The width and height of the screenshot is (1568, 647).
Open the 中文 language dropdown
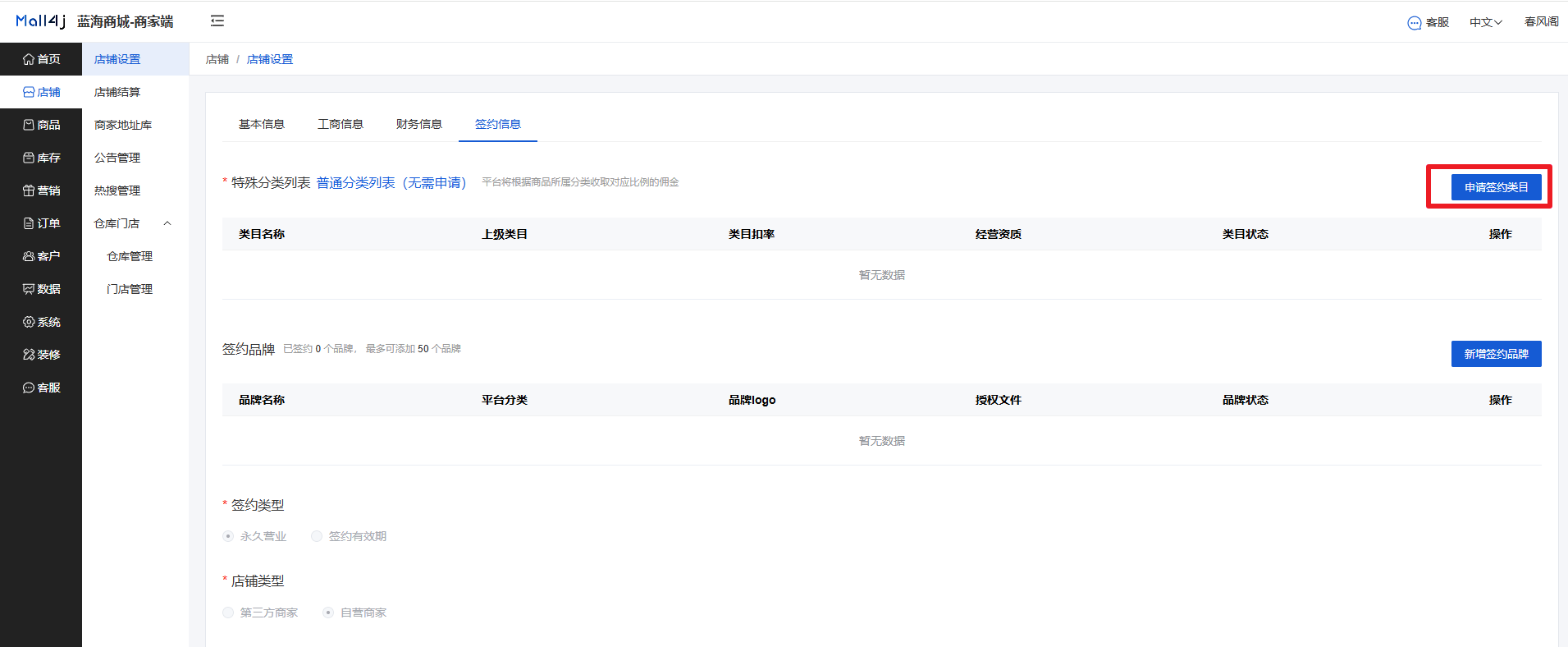click(1486, 22)
